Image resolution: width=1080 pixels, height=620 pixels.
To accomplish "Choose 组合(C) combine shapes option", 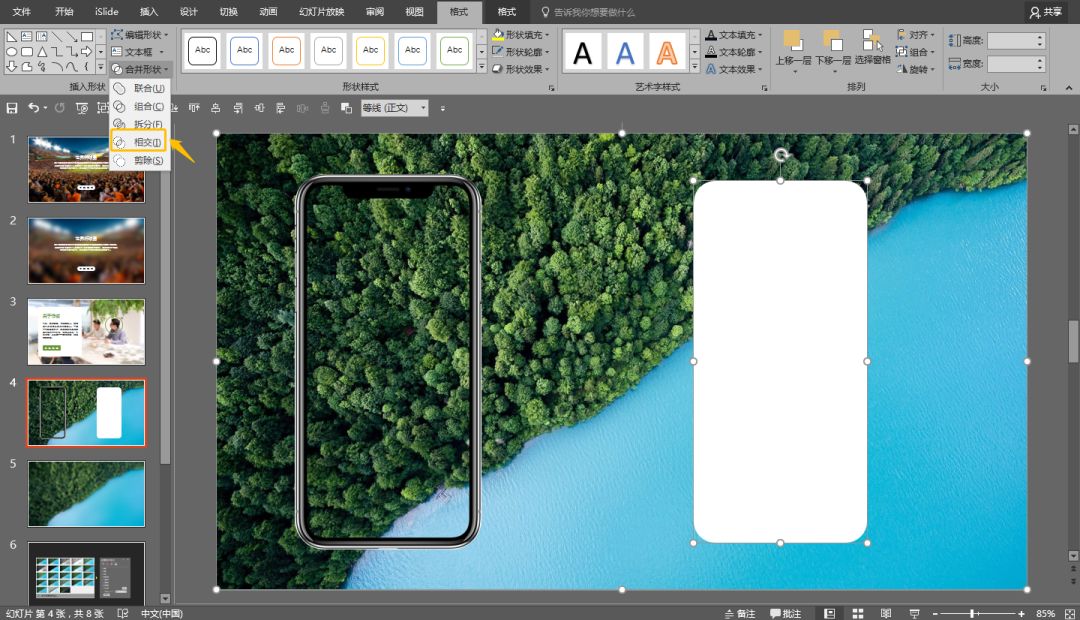I will click(x=140, y=106).
